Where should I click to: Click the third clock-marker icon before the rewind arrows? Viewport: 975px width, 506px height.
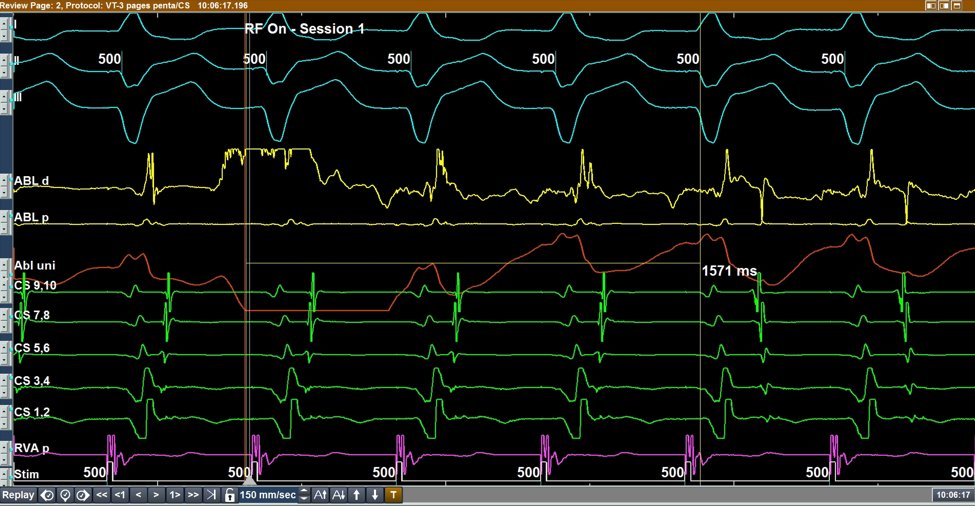(83, 495)
